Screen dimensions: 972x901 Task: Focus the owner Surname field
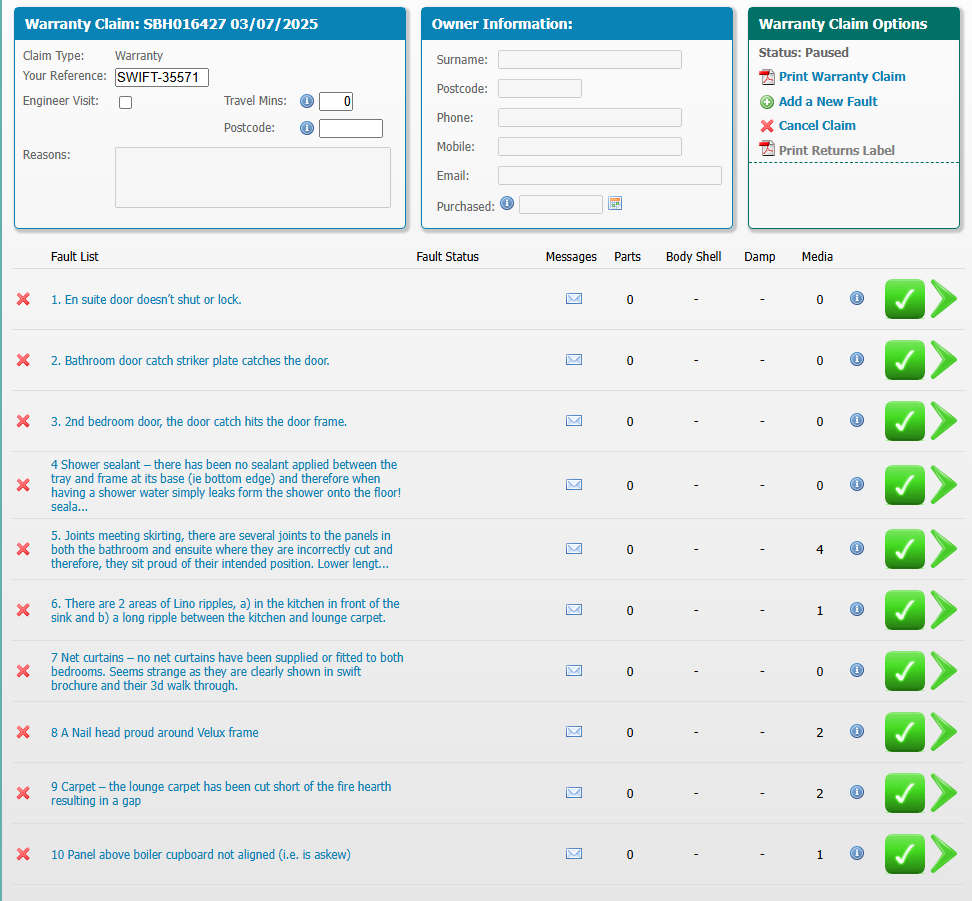point(589,60)
